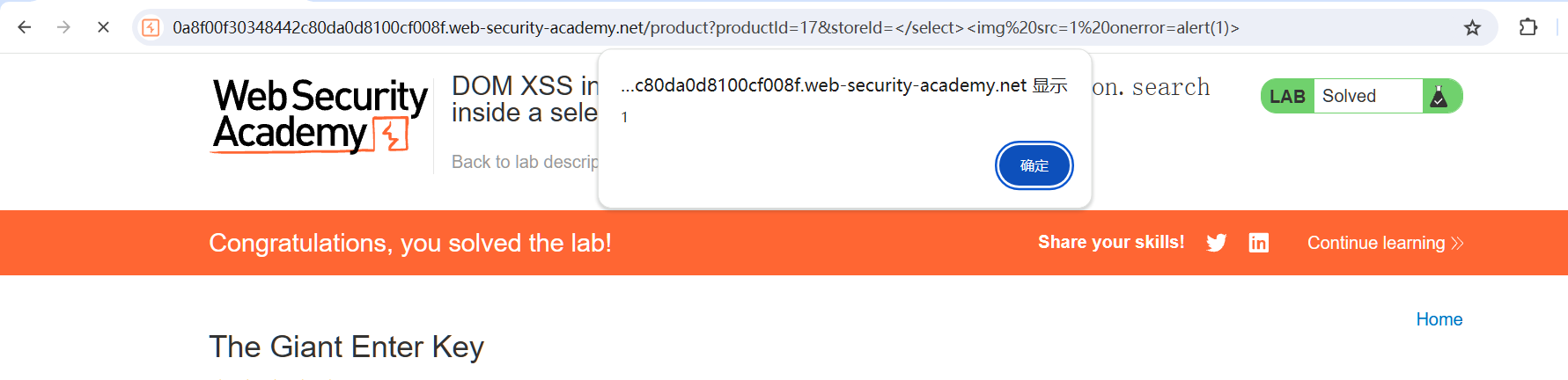Go to the Home link
This screenshot has height=380, width=1568.
[1439, 319]
